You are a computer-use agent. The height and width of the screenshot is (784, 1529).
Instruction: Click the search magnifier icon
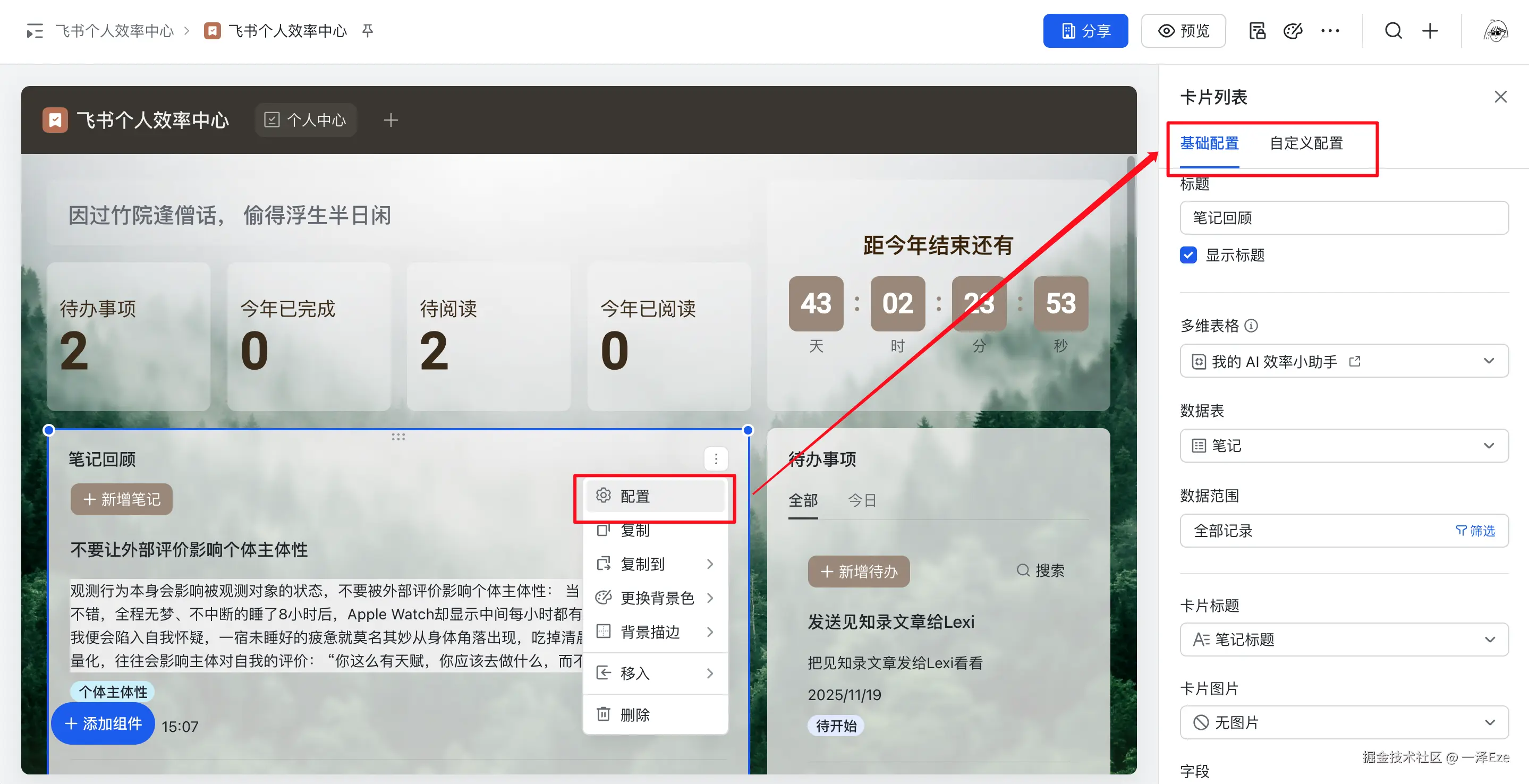(1393, 31)
